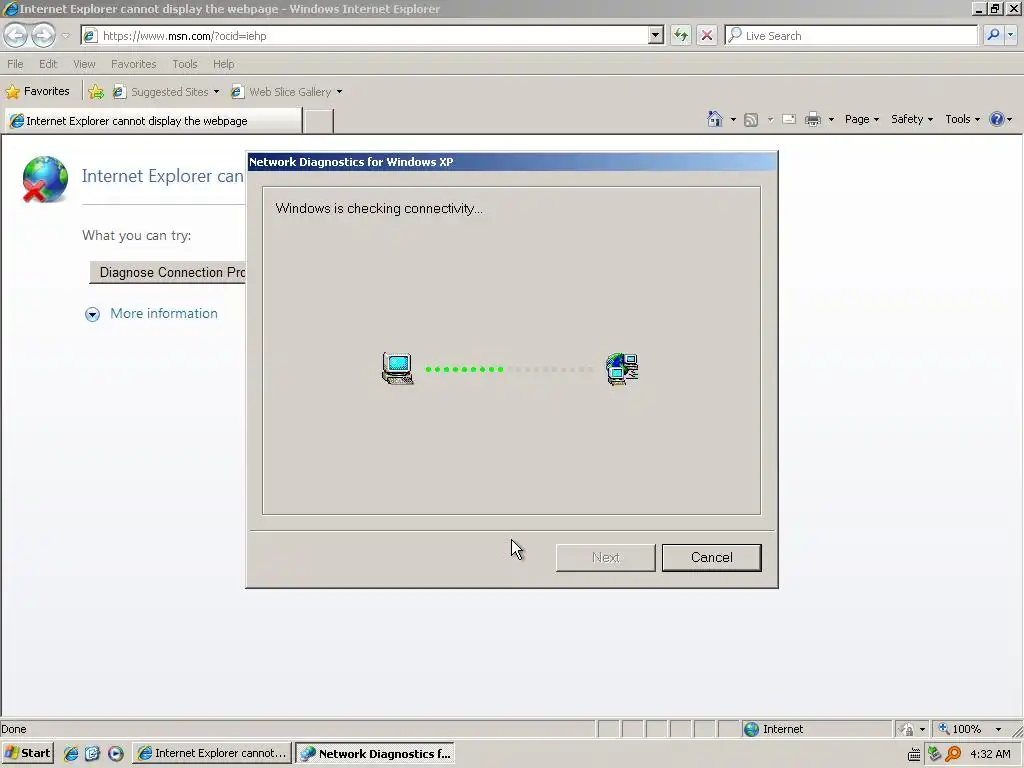Image resolution: width=1024 pixels, height=768 pixels.
Task: Open the Safety command menu
Action: click(x=912, y=120)
